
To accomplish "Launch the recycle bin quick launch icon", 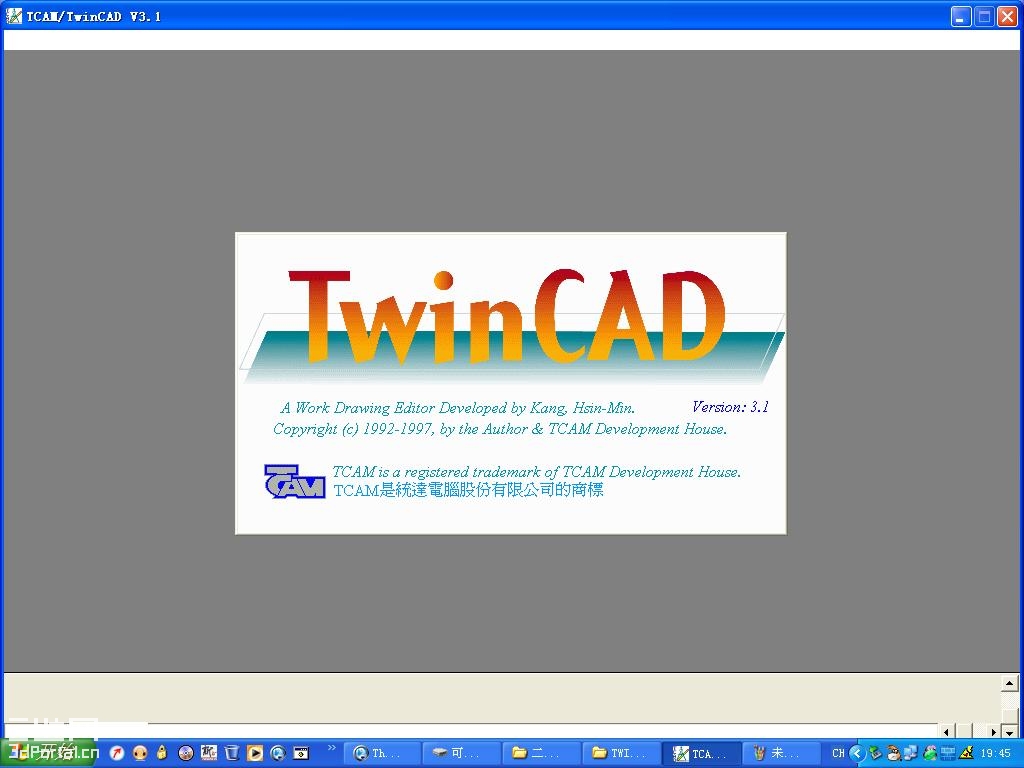I will [x=232, y=753].
